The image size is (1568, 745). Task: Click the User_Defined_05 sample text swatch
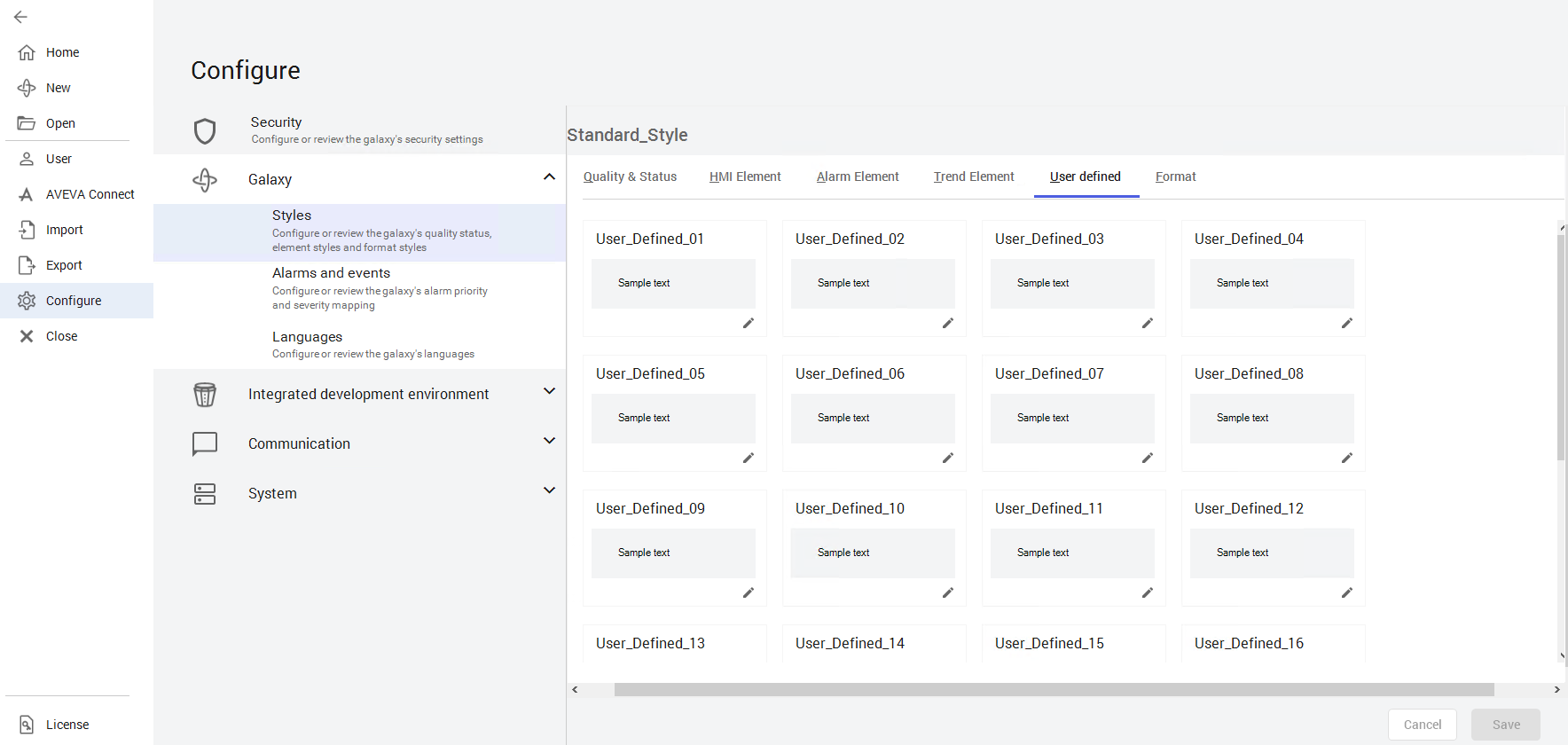[673, 418]
